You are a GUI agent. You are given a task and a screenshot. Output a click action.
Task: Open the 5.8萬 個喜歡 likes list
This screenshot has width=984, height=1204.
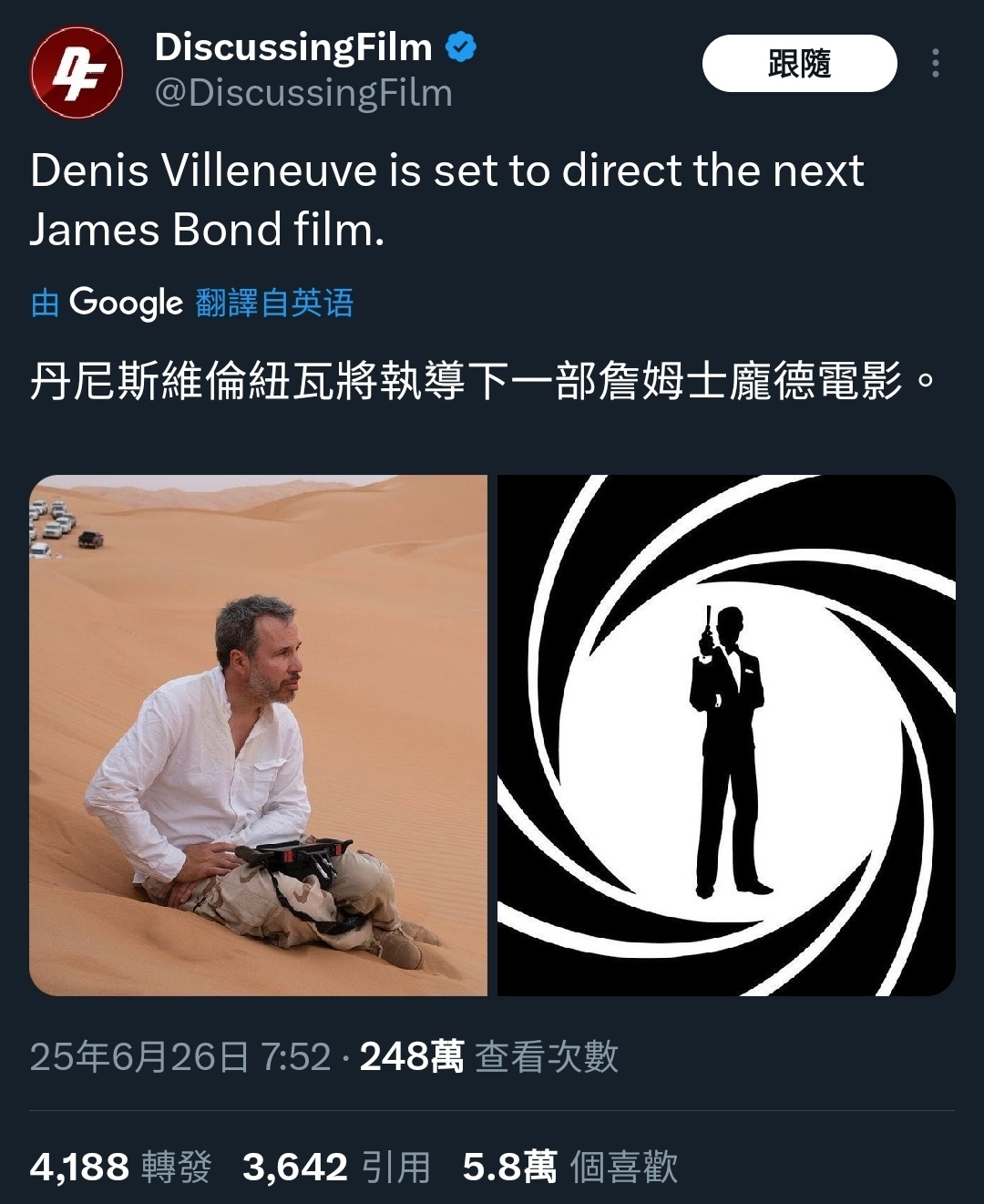point(570,1167)
